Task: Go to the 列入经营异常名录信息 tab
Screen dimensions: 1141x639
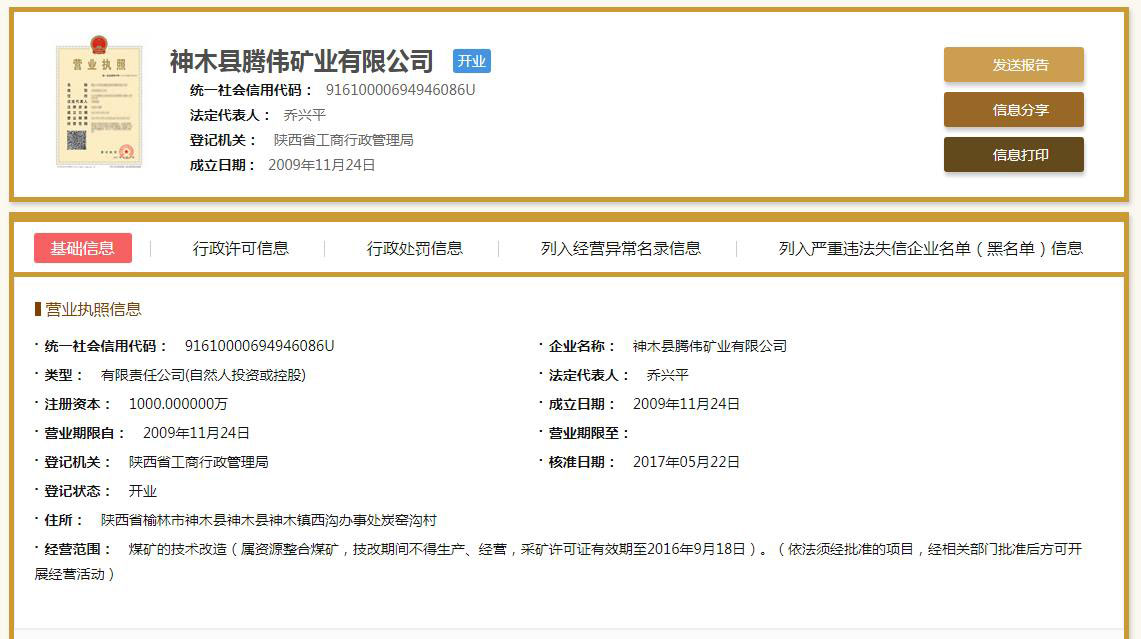Action: pyautogui.click(x=620, y=248)
